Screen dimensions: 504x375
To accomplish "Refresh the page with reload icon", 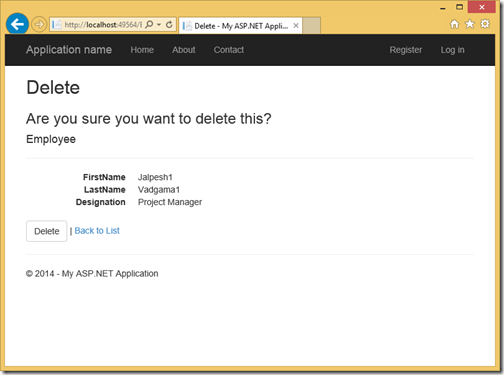I will [x=169, y=25].
